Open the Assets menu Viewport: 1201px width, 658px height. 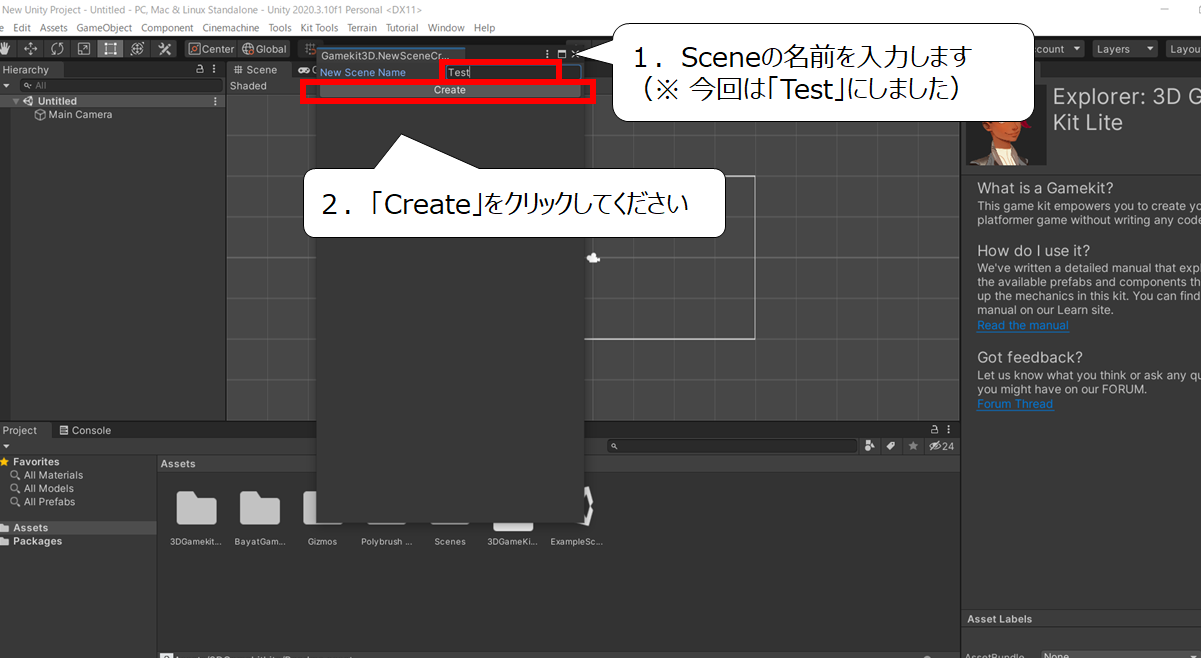(54, 28)
